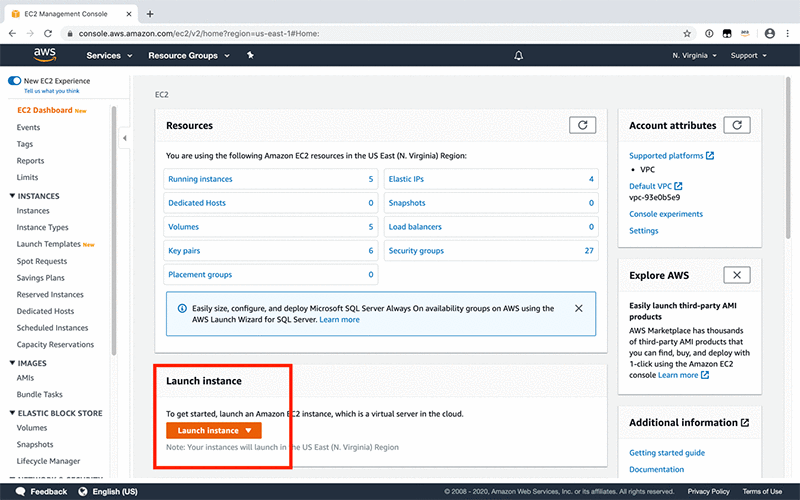Screen dimensions: 800x500
Task: Open Terms of Use footer link
Action: [x=762, y=491]
